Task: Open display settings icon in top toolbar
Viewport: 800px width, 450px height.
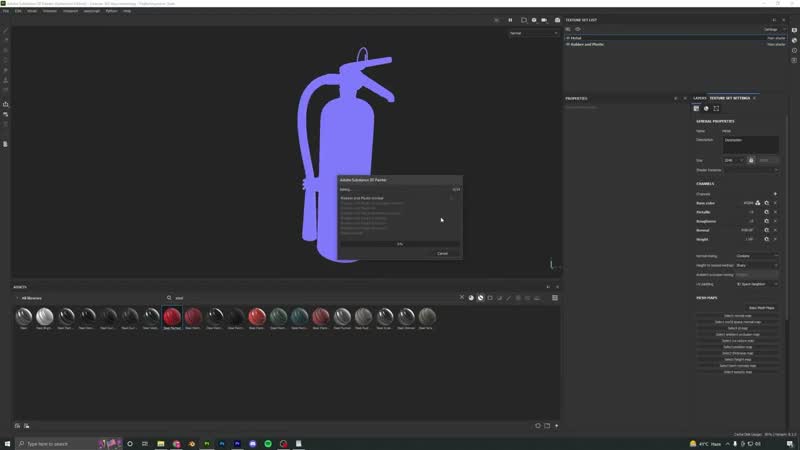Action: (534, 20)
